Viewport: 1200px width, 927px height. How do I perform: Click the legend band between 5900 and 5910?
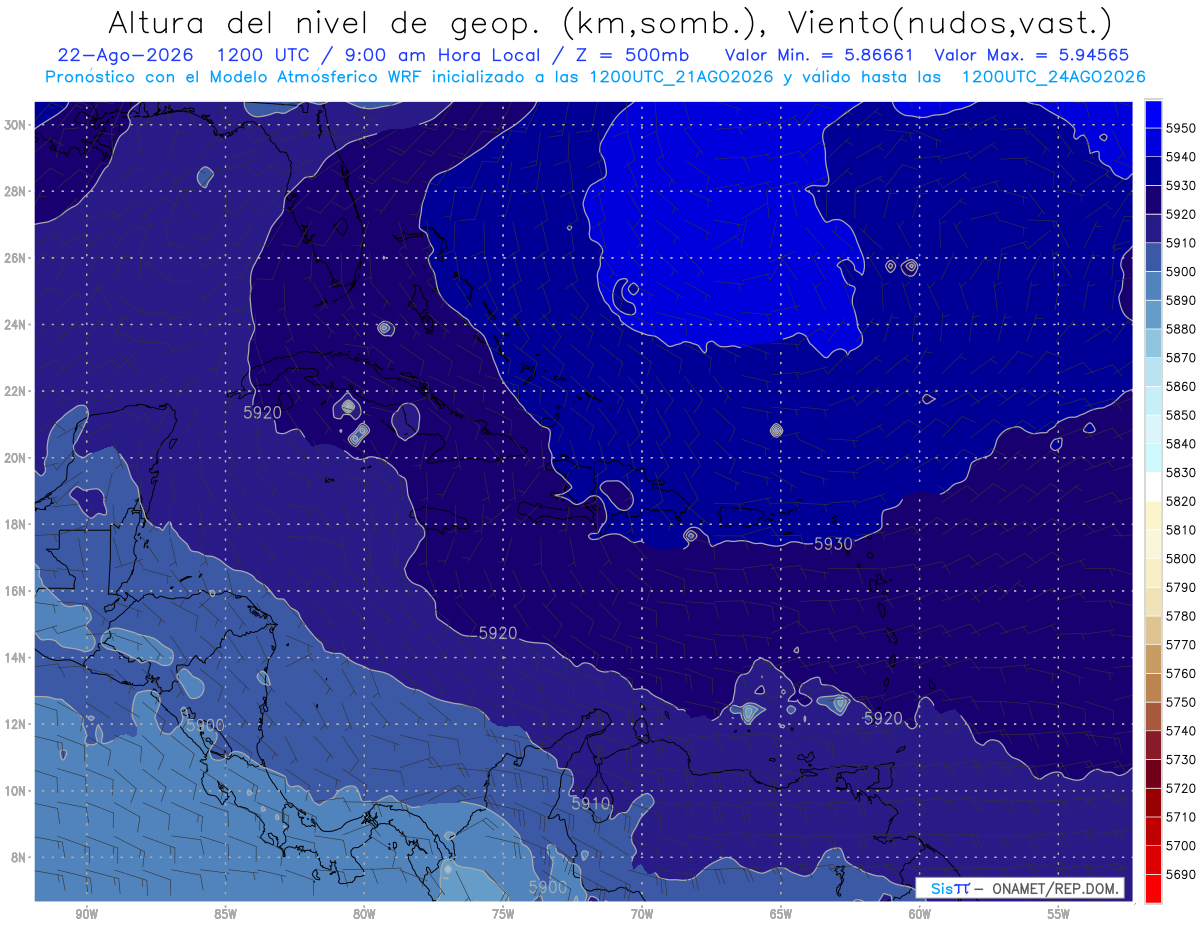point(1152,256)
